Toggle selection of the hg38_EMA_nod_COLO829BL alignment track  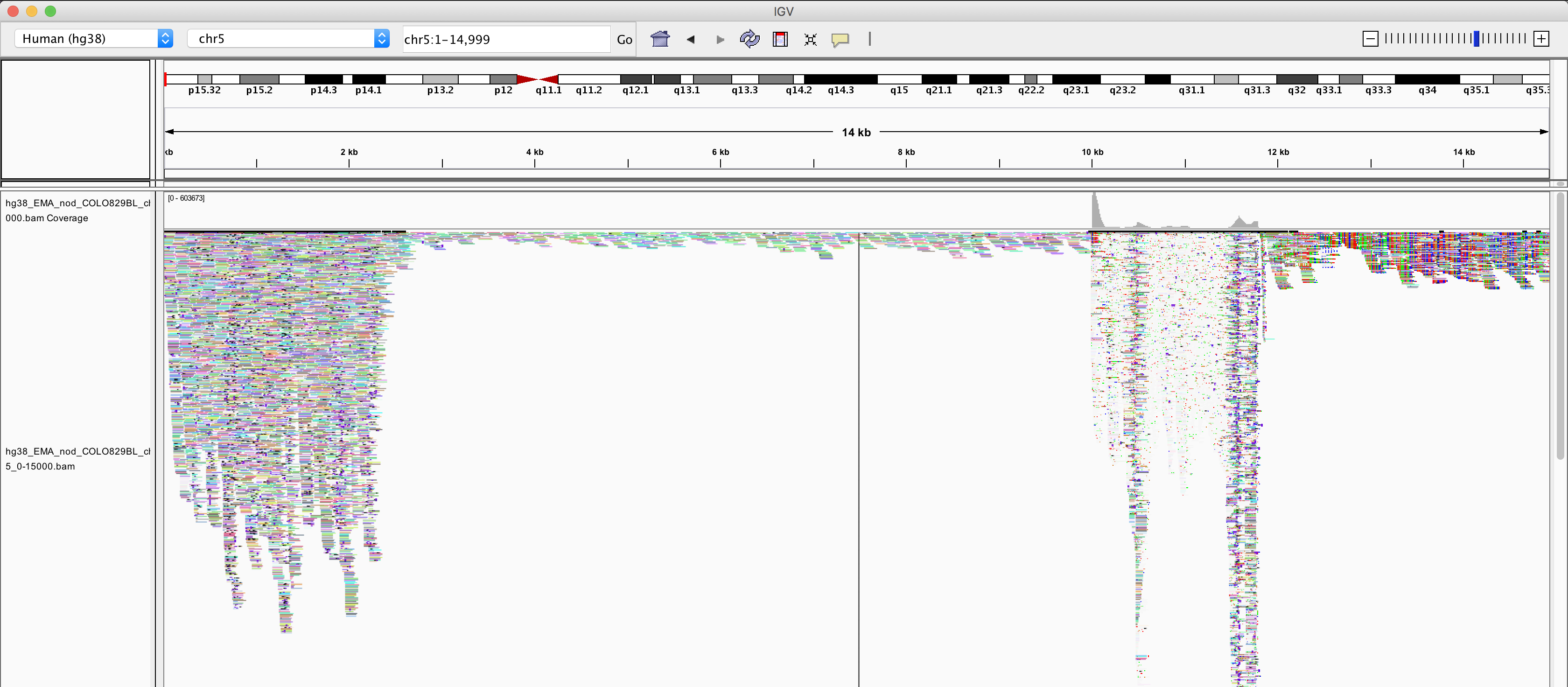(x=77, y=459)
